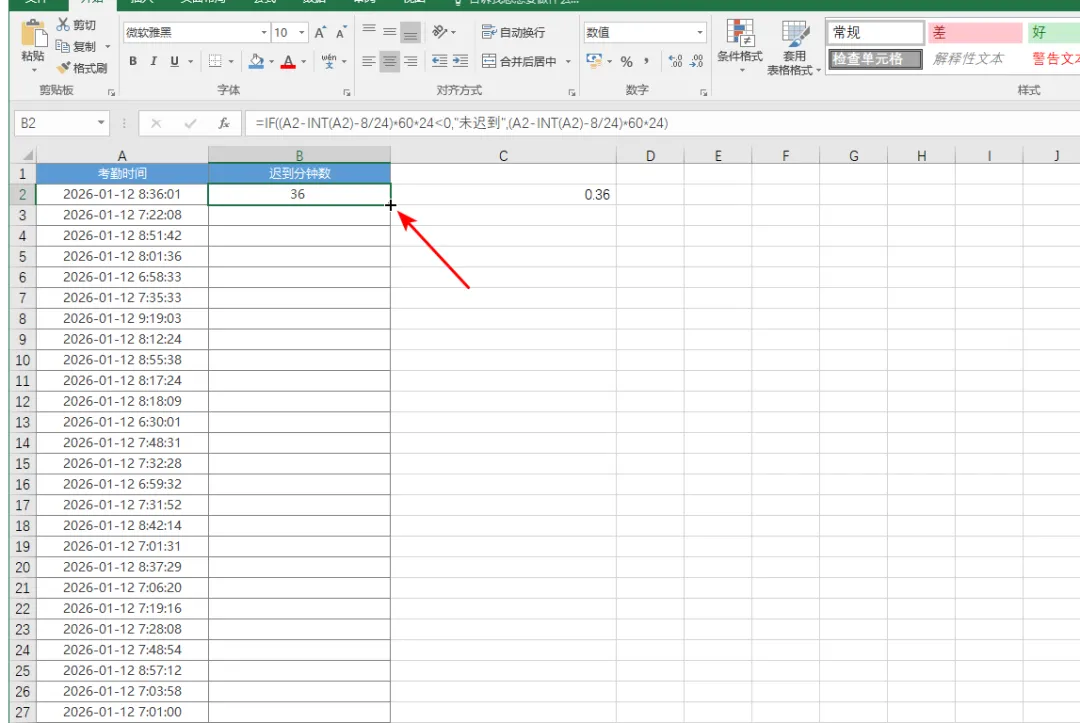Select Align Right icon
This screenshot has width=1080, height=723.
tap(411, 61)
